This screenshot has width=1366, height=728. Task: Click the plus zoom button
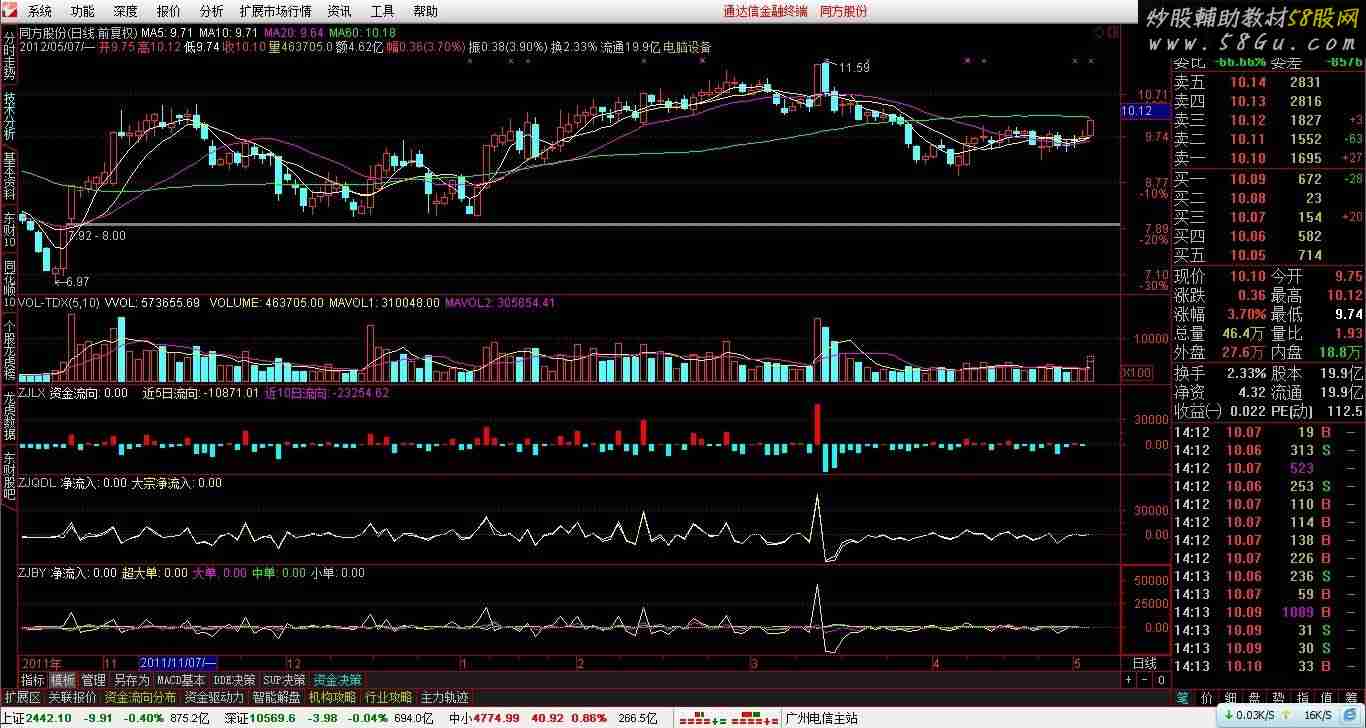1128,680
